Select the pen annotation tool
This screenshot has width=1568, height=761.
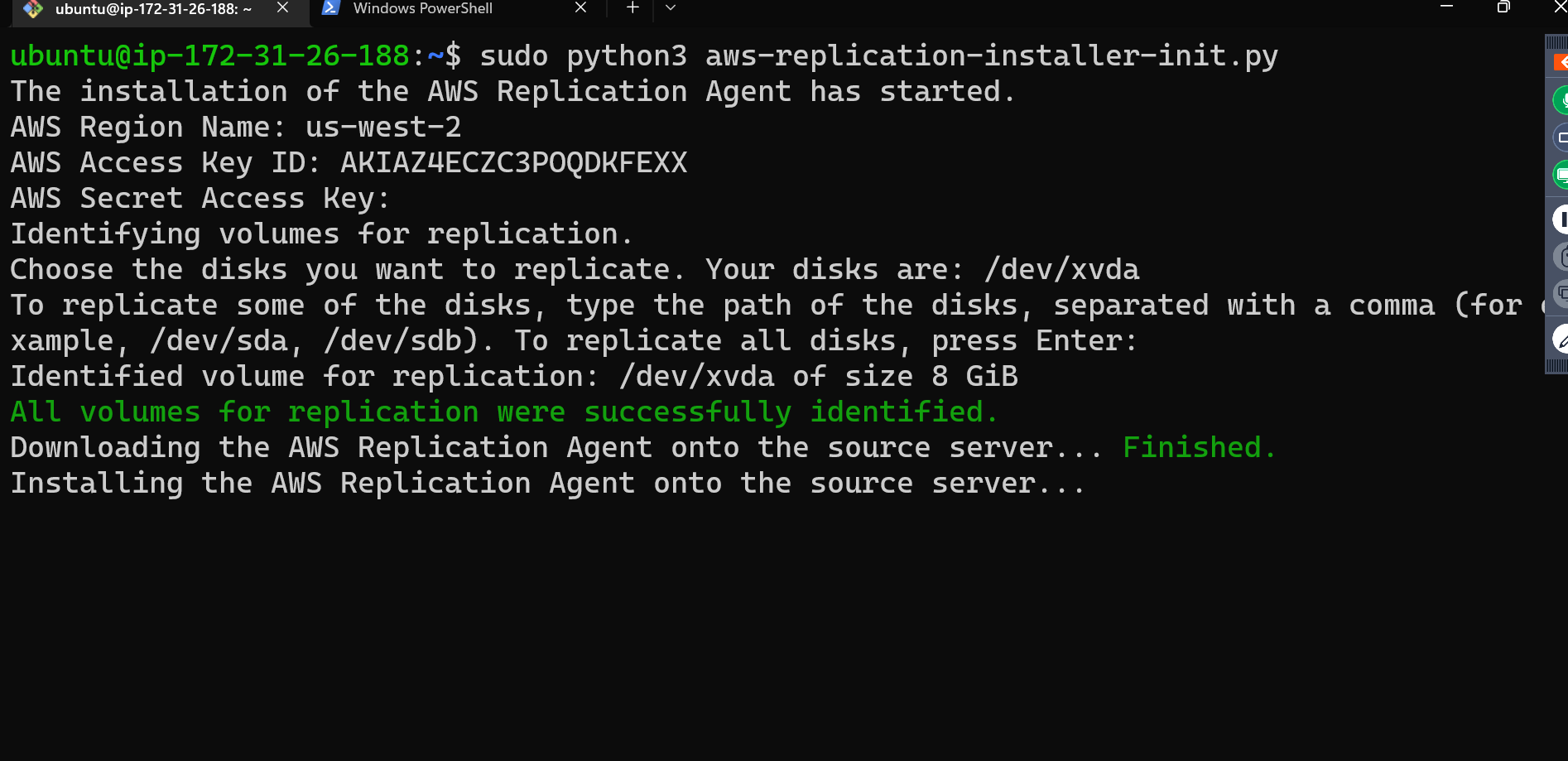point(1561,340)
